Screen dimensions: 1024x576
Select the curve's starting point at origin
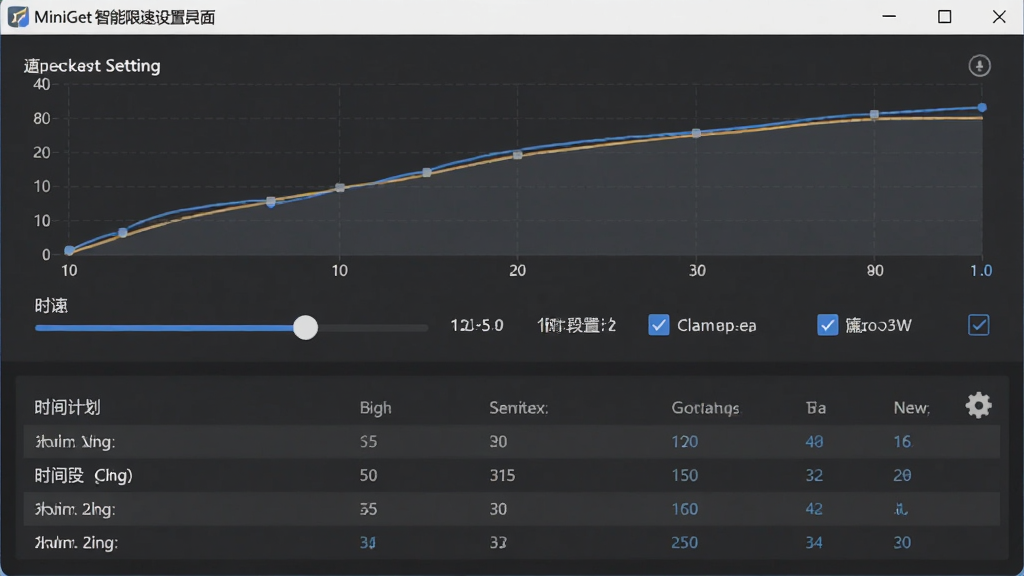tap(69, 250)
